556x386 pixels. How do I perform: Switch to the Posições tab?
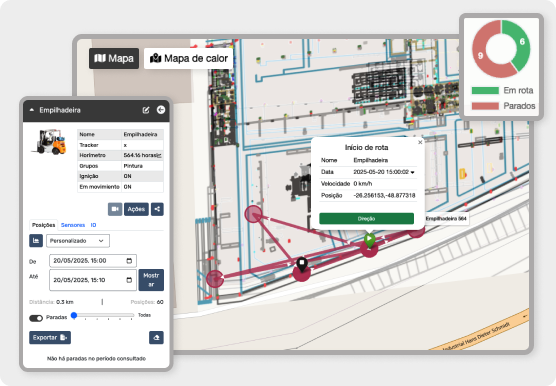(x=43, y=225)
